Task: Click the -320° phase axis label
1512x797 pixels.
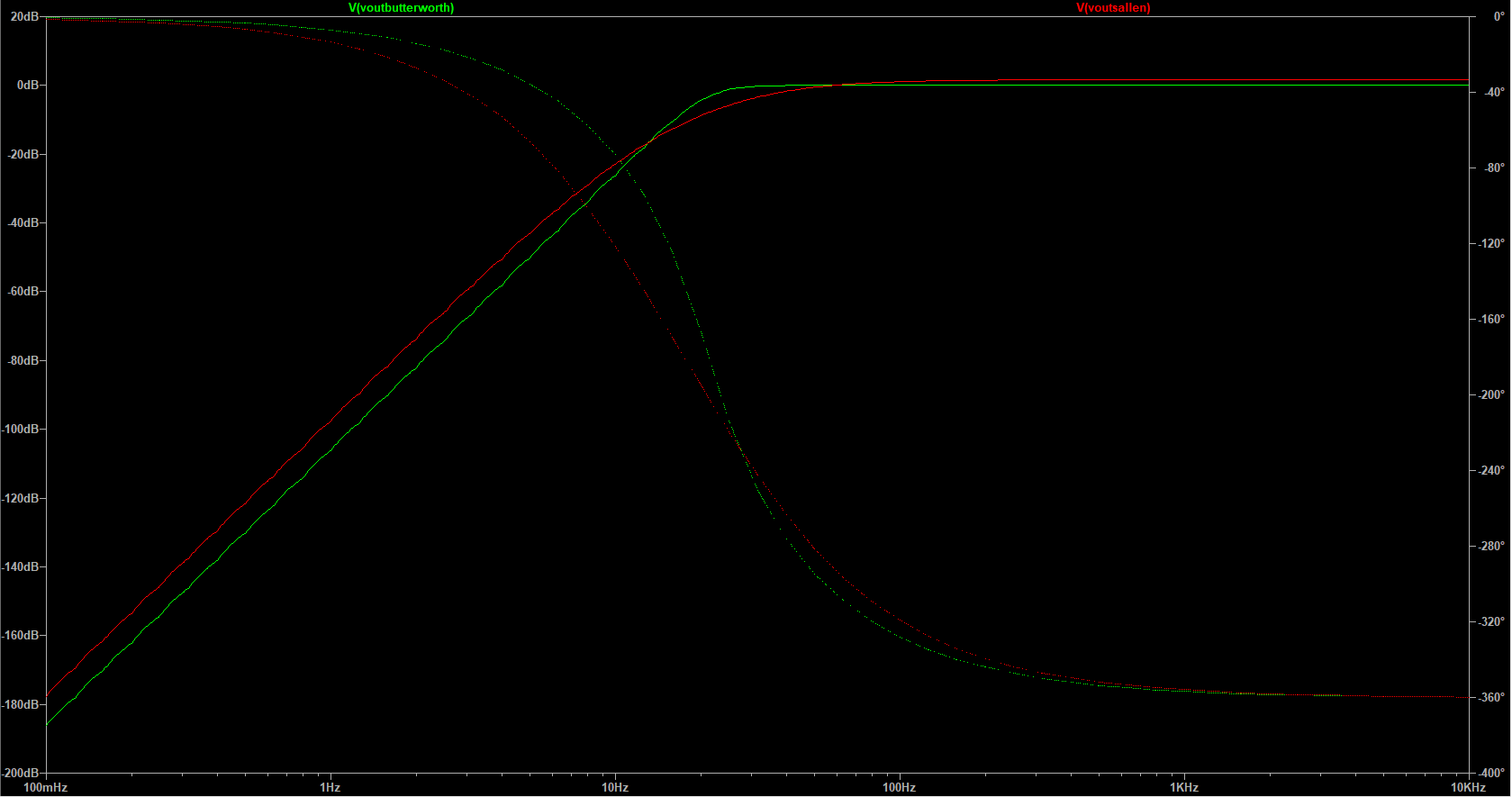Action: pos(1489,621)
